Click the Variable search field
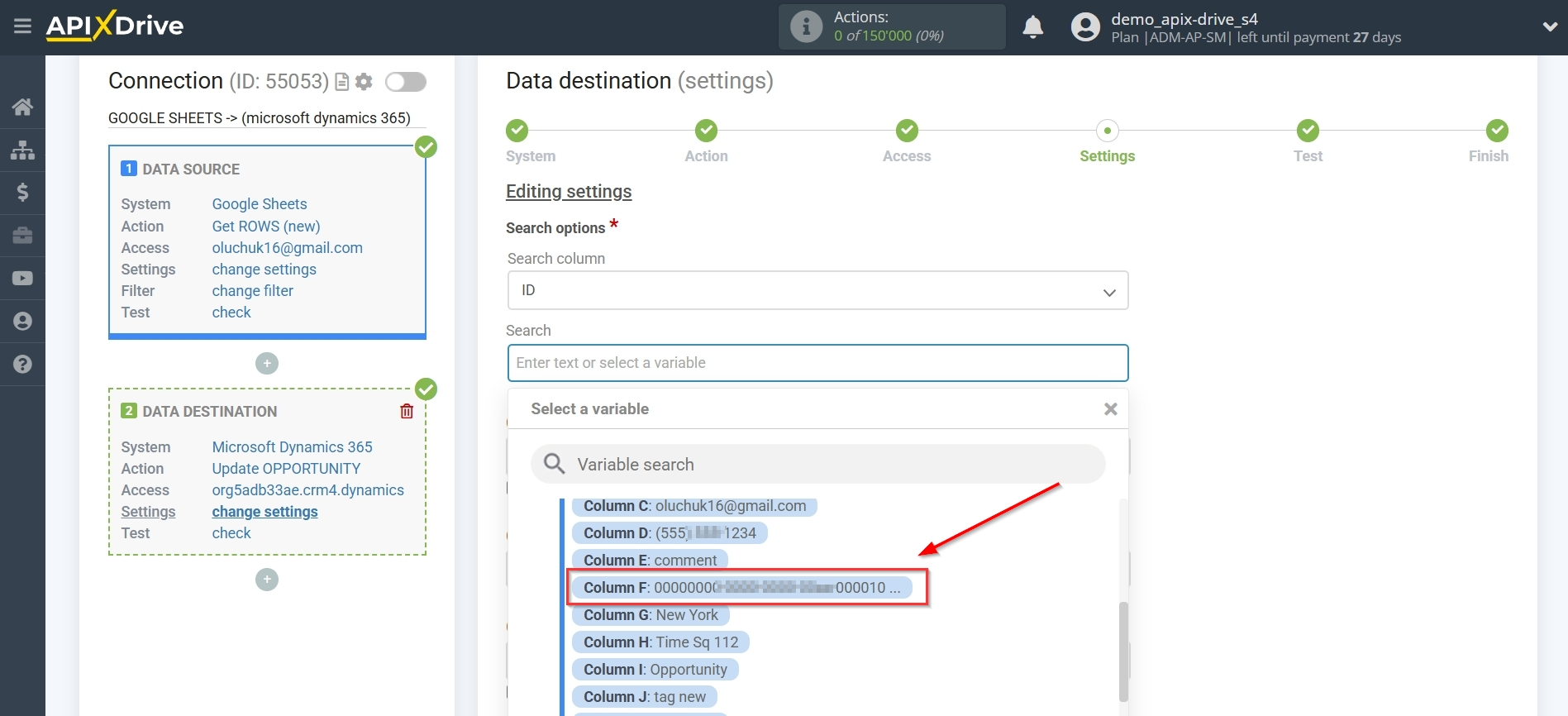The height and width of the screenshot is (716, 1568). (x=817, y=464)
